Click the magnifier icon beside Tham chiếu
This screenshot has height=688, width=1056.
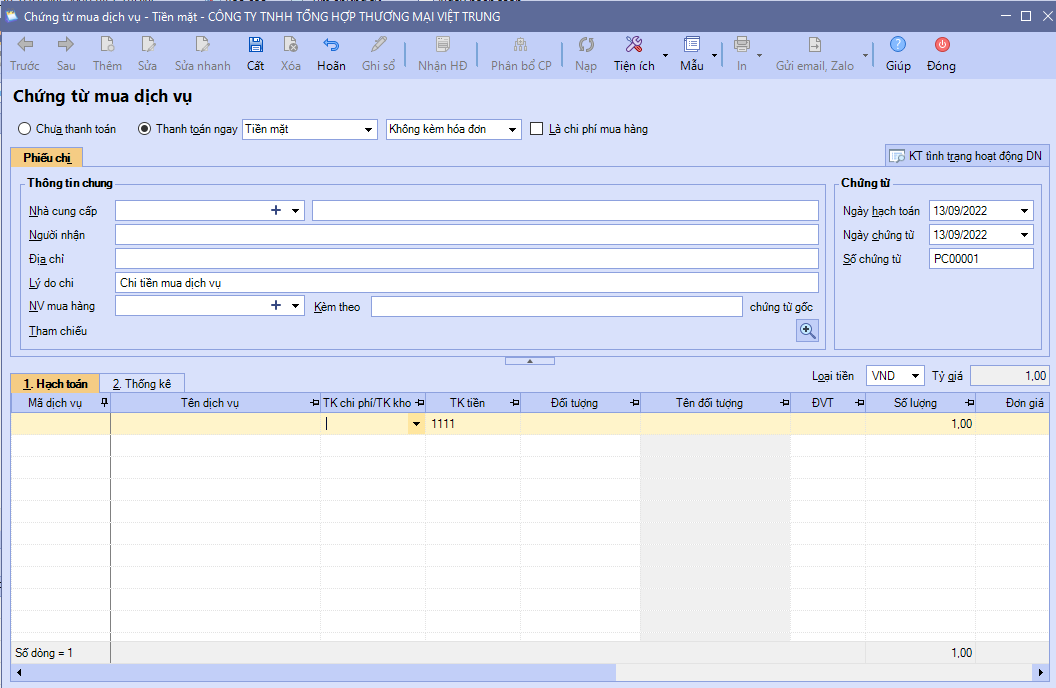tap(807, 331)
